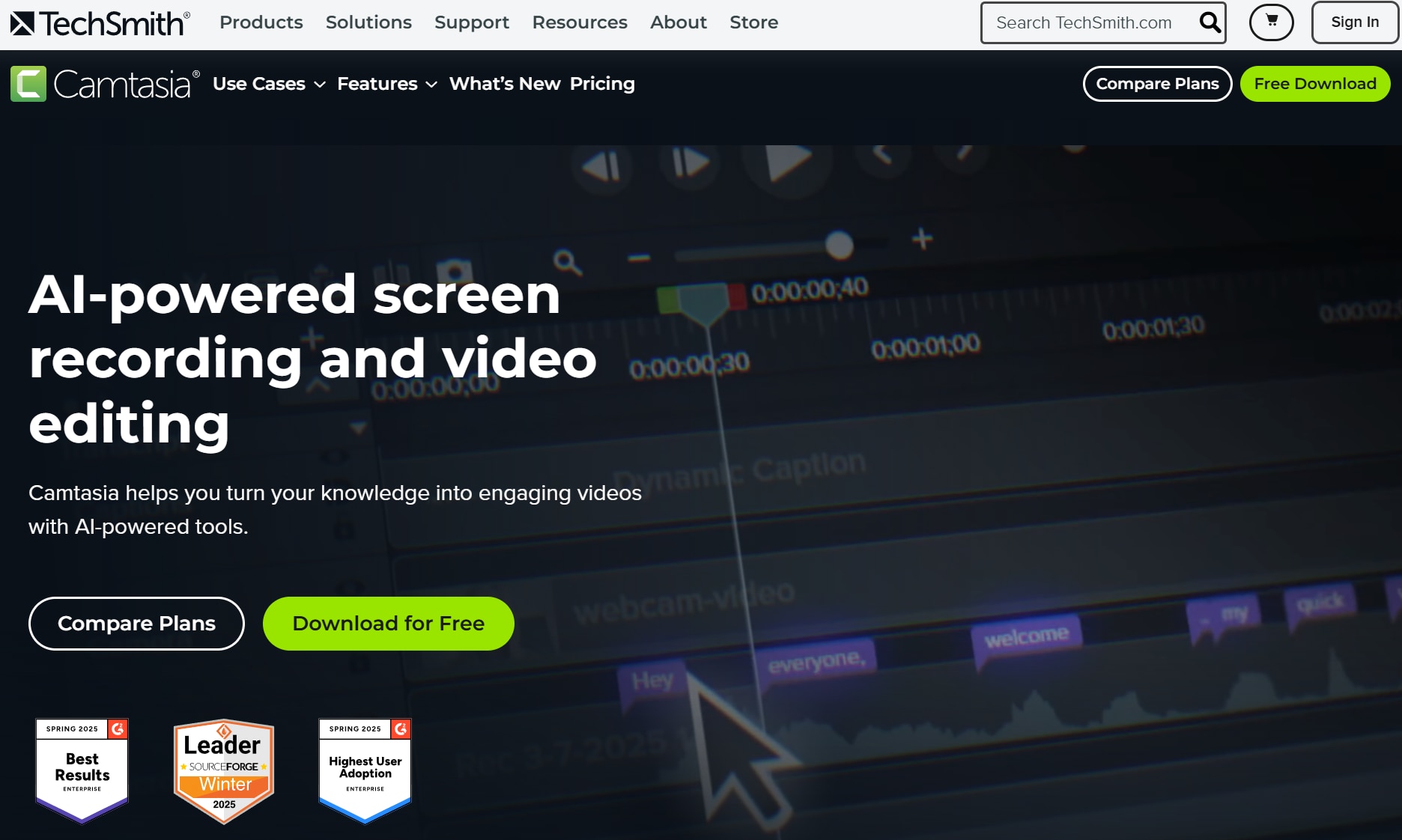Click the Highest User Adoption badge
1402x840 pixels.
click(x=365, y=770)
